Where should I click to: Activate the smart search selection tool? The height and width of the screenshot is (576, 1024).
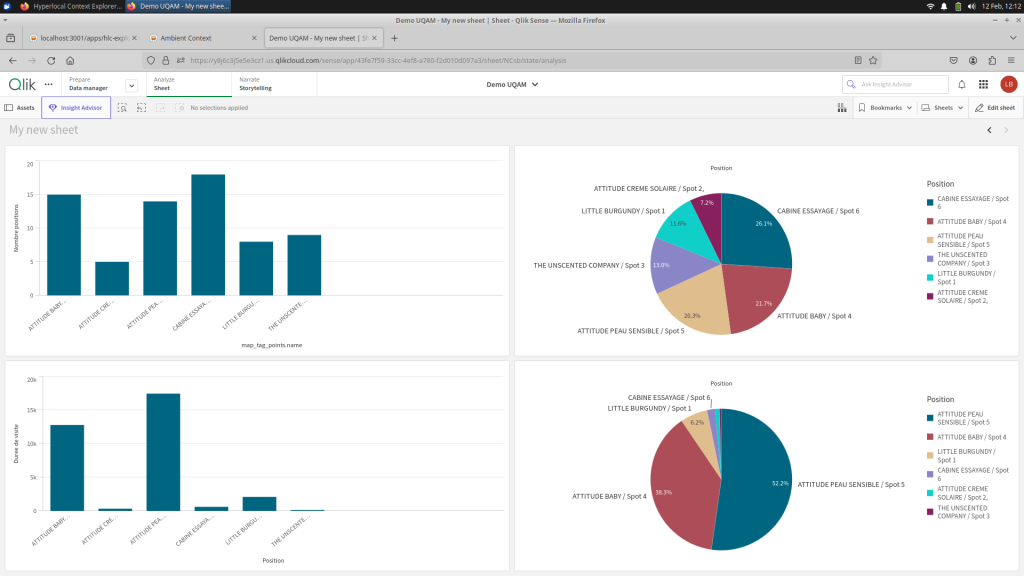pos(122,107)
